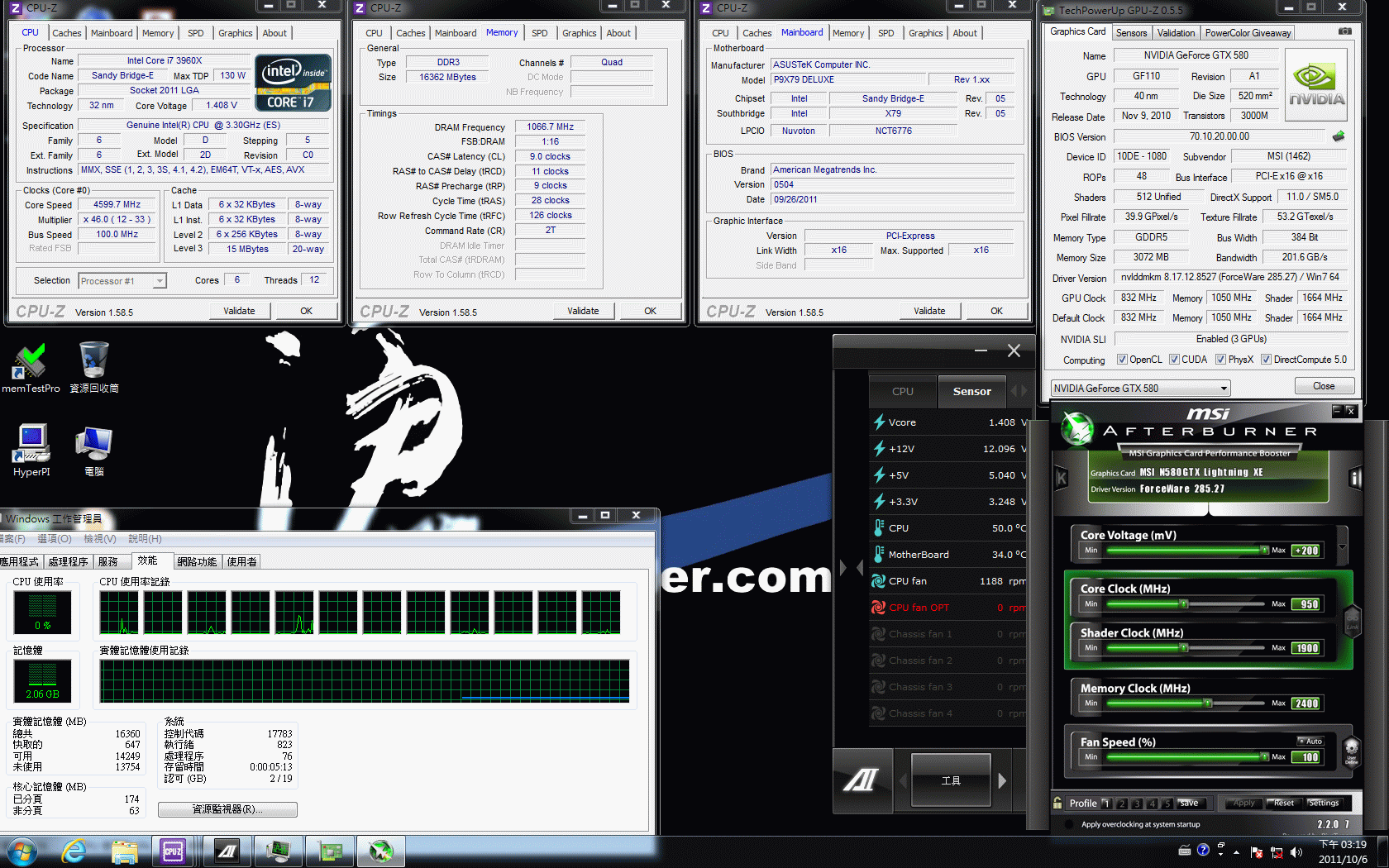
Task: Open Afterburner info panel with i icon
Action: pos(1355,477)
